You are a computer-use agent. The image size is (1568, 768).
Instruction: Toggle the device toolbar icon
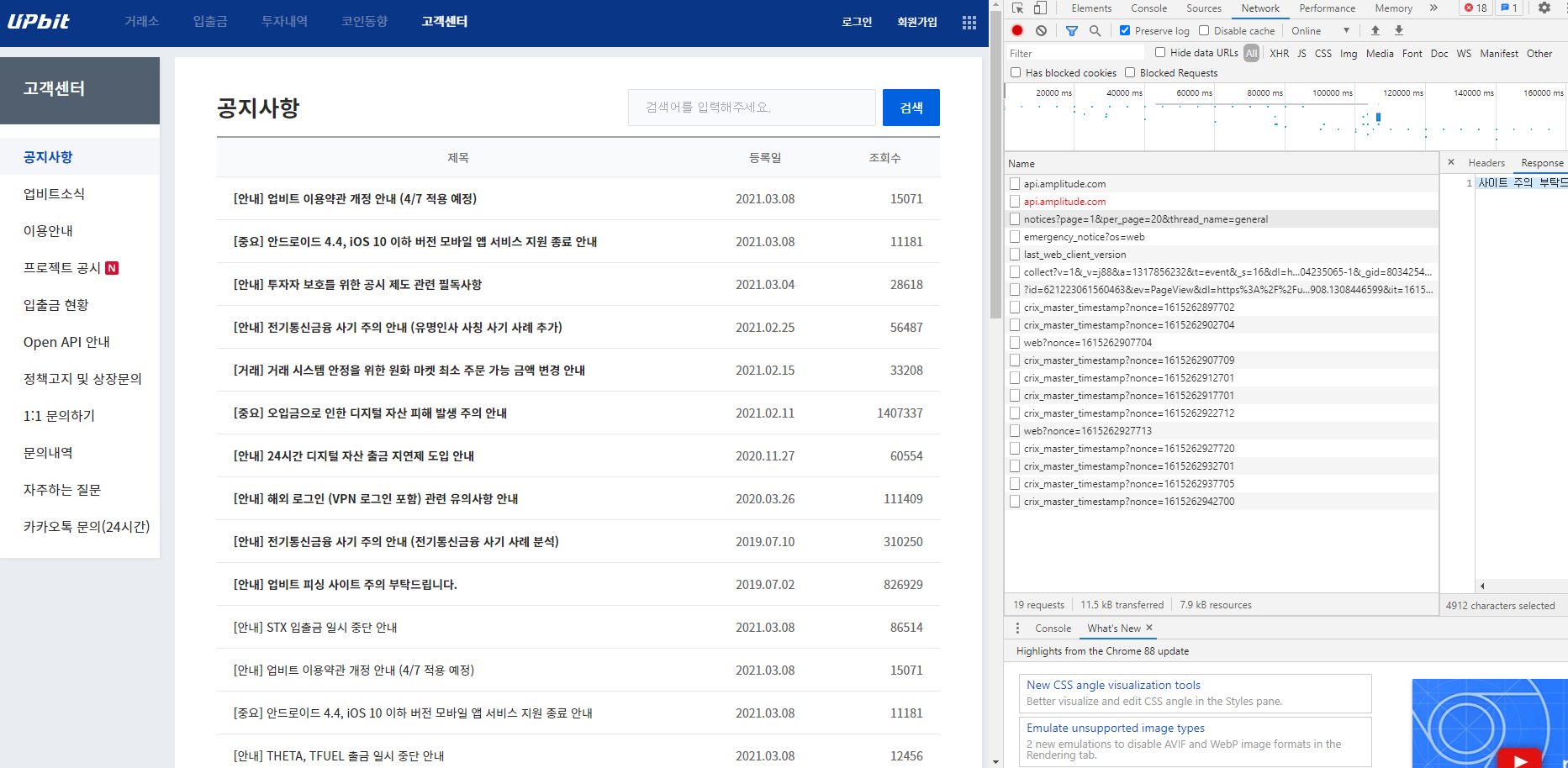tap(1040, 8)
